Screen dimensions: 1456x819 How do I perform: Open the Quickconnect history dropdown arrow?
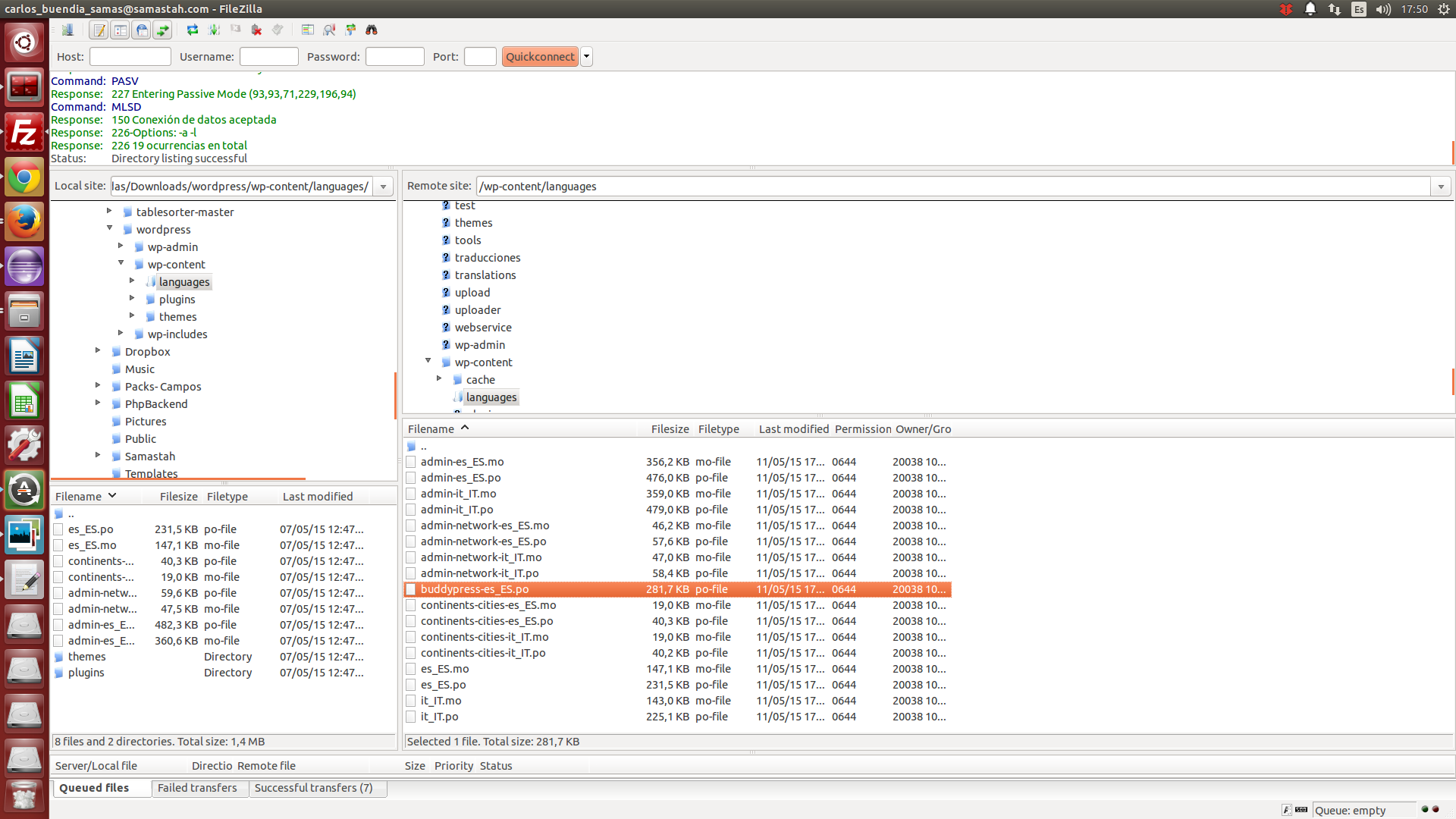[x=586, y=57]
